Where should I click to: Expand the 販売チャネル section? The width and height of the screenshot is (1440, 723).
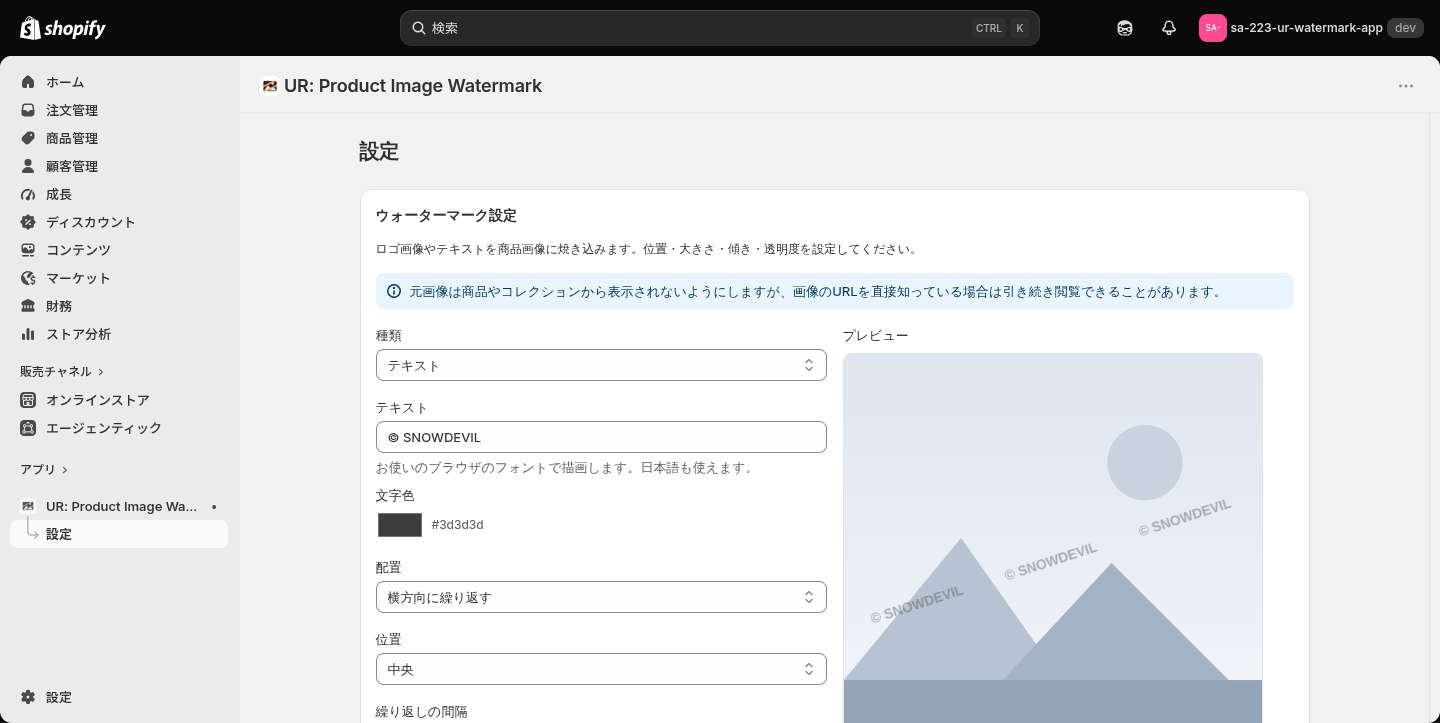coord(62,371)
